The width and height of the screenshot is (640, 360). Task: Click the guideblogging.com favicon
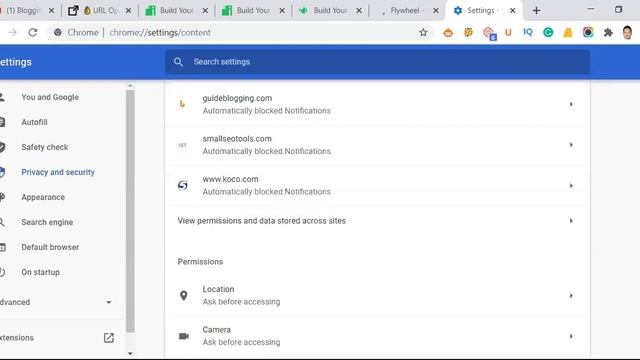(x=182, y=104)
